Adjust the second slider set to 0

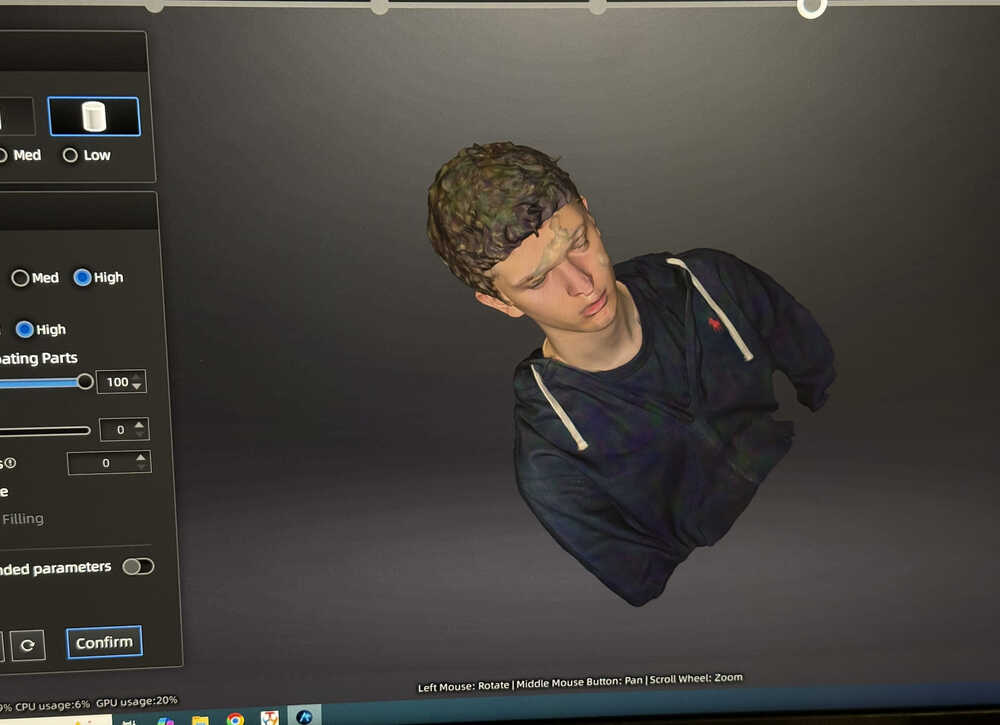click(45, 431)
